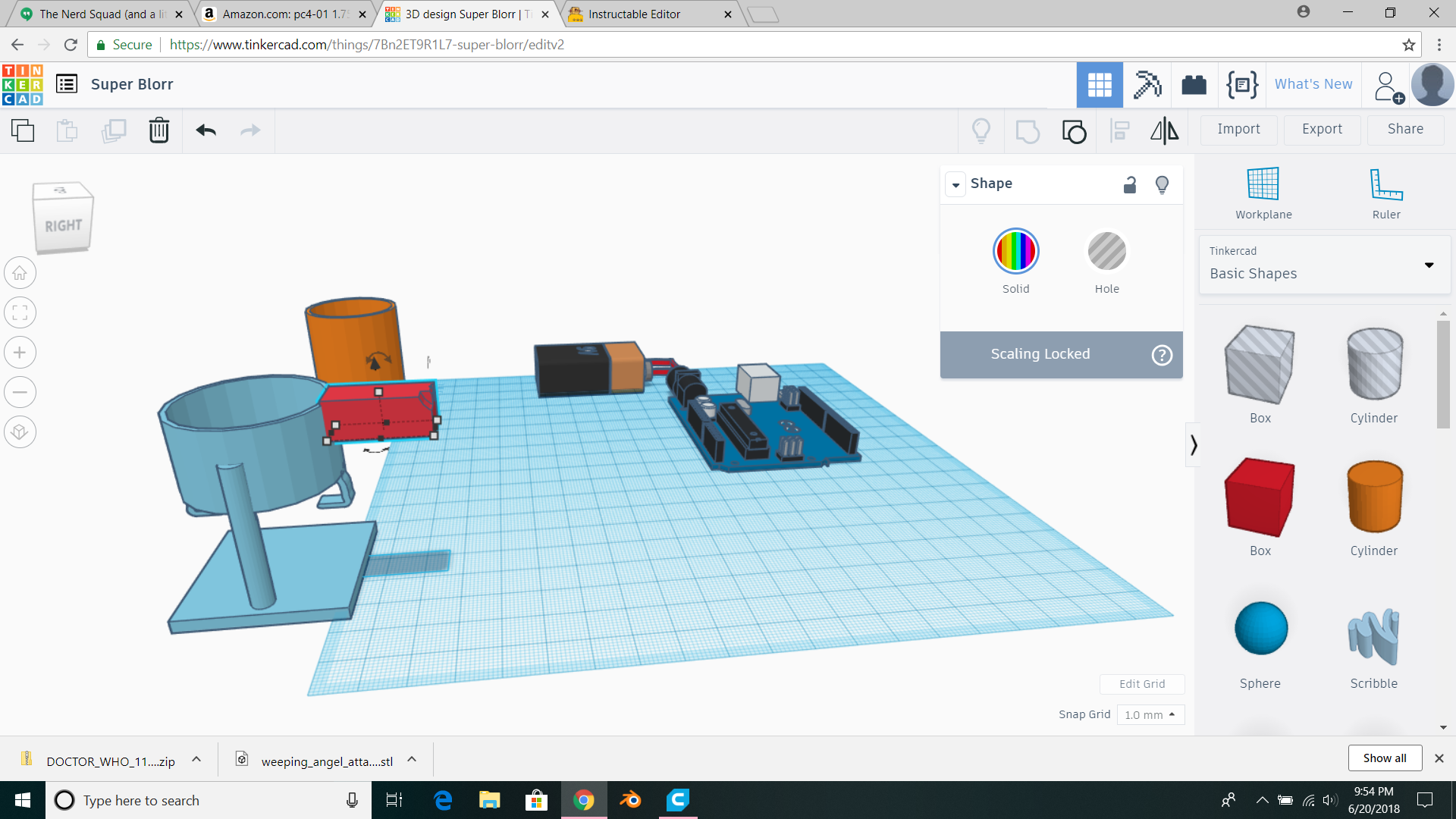Switch to the Amazon.com pc4-01 tab
The image size is (1456, 819).
[284, 14]
